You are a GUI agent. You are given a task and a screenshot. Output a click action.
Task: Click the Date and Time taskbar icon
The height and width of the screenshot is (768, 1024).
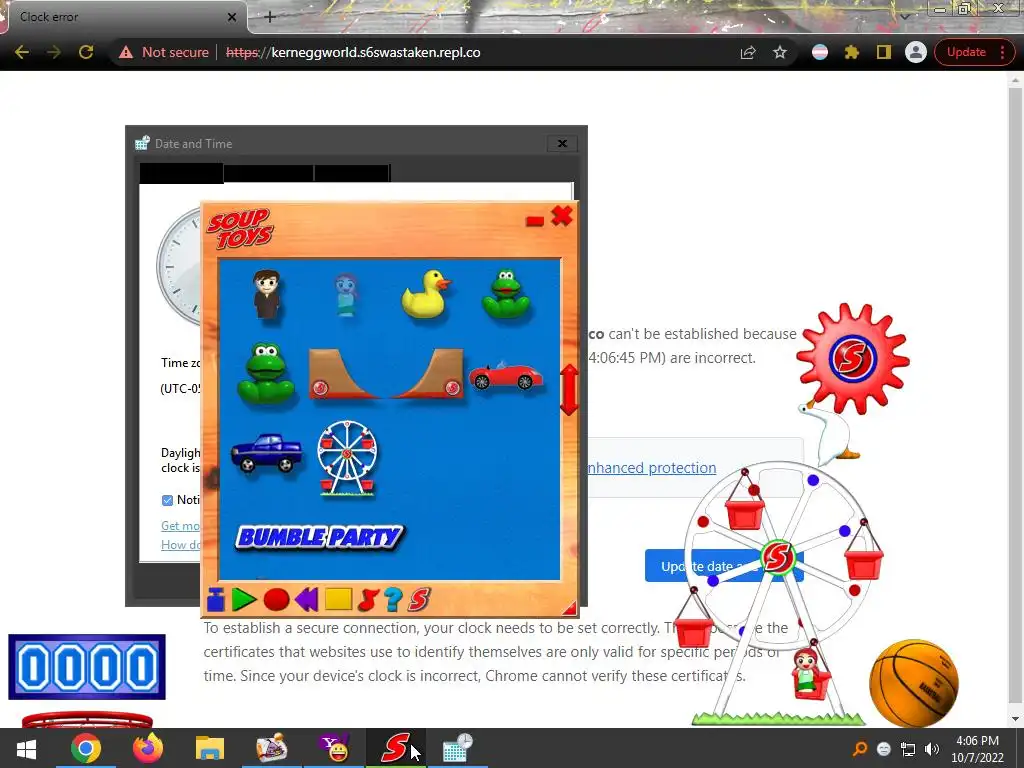point(458,748)
